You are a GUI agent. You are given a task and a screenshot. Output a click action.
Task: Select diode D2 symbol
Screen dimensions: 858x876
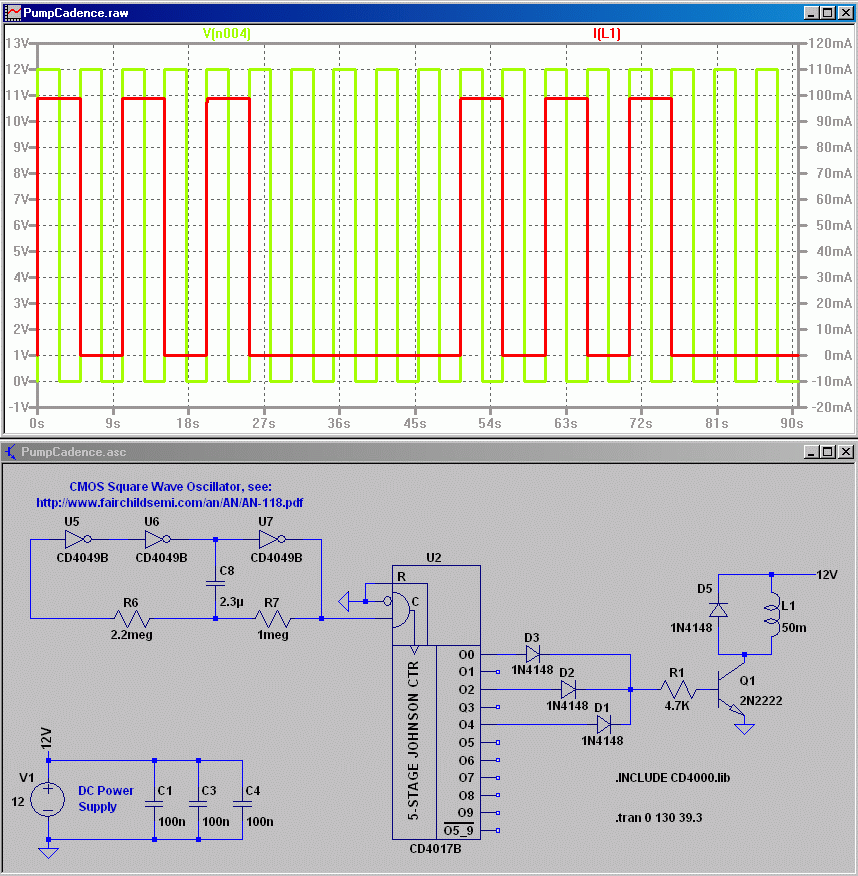tap(568, 689)
